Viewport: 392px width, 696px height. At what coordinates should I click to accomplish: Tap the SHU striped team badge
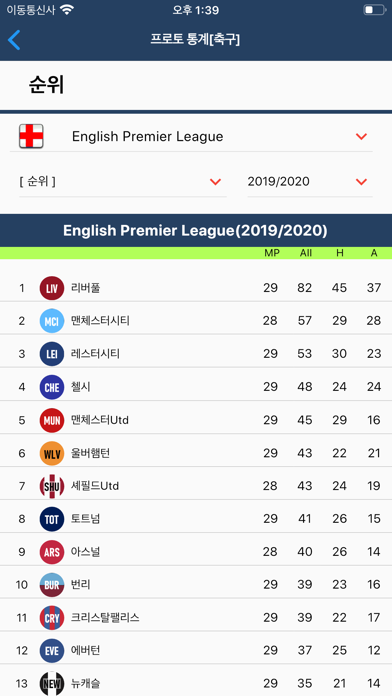51,486
